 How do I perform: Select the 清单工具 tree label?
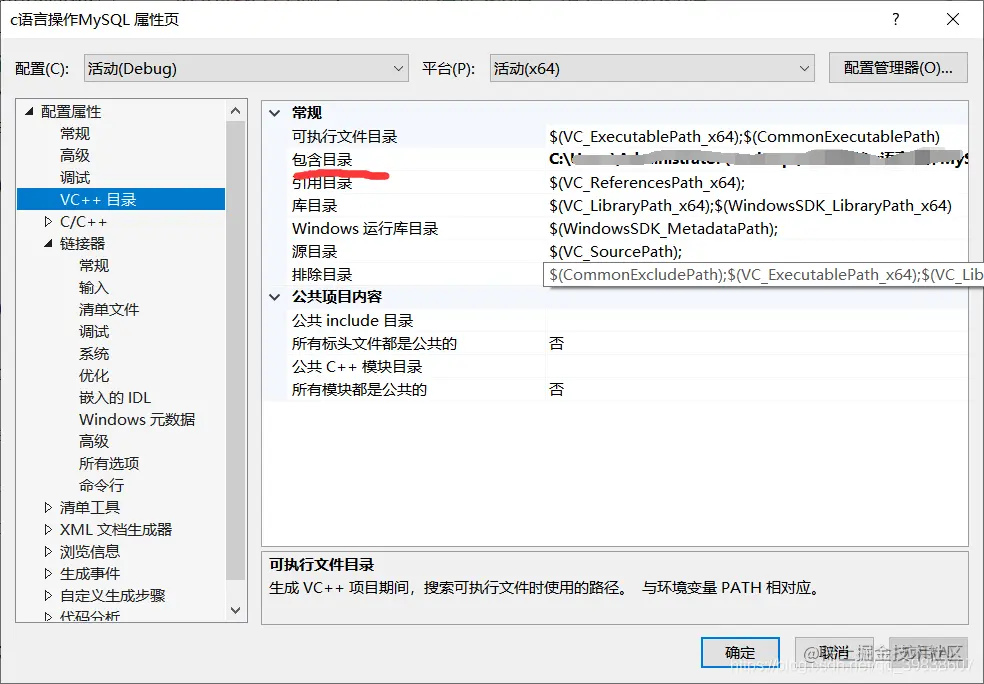click(x=90, y=507)
